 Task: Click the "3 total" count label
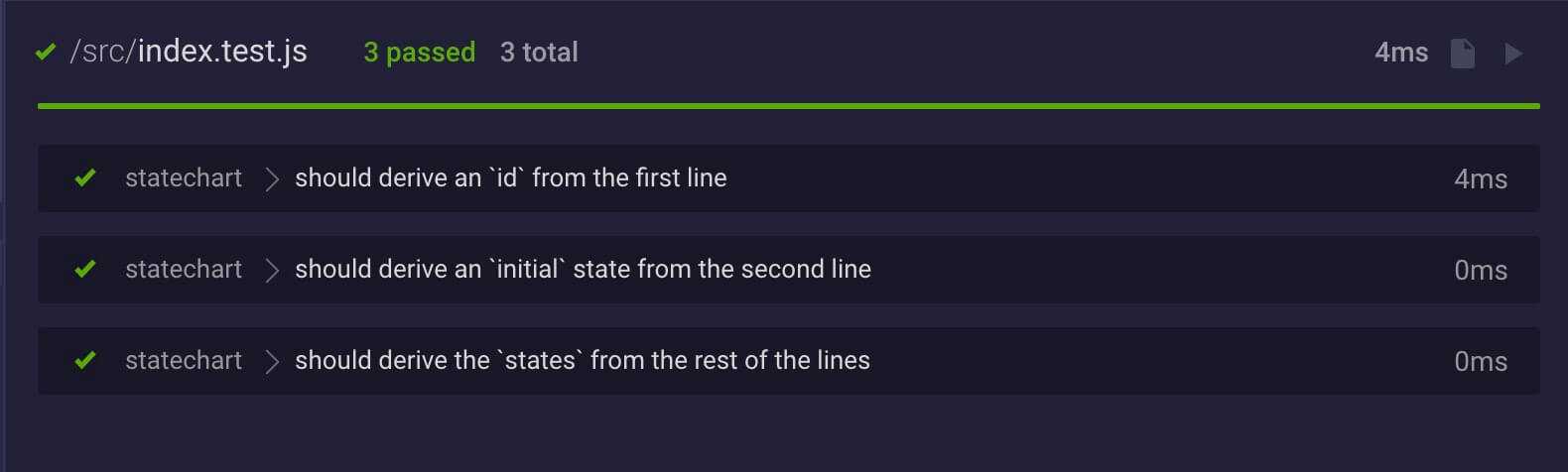(x=539, y=53)
